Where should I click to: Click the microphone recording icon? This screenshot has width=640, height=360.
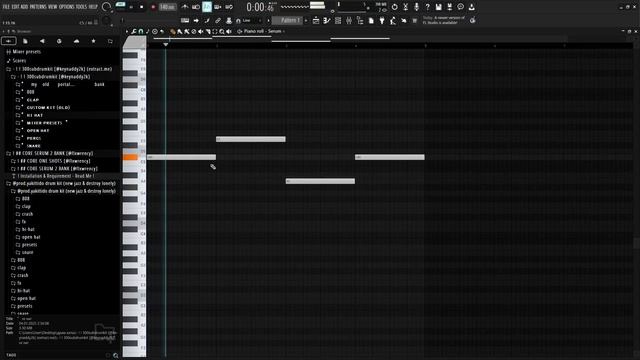point(416,7)
